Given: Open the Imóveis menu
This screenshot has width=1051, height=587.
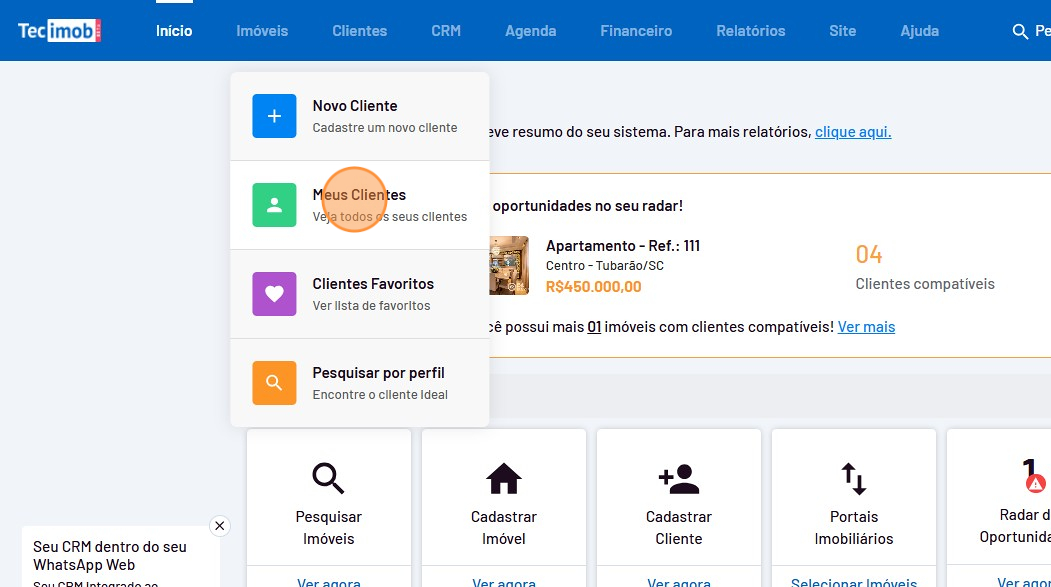Looking at the screenshot, I should [262, 31].
